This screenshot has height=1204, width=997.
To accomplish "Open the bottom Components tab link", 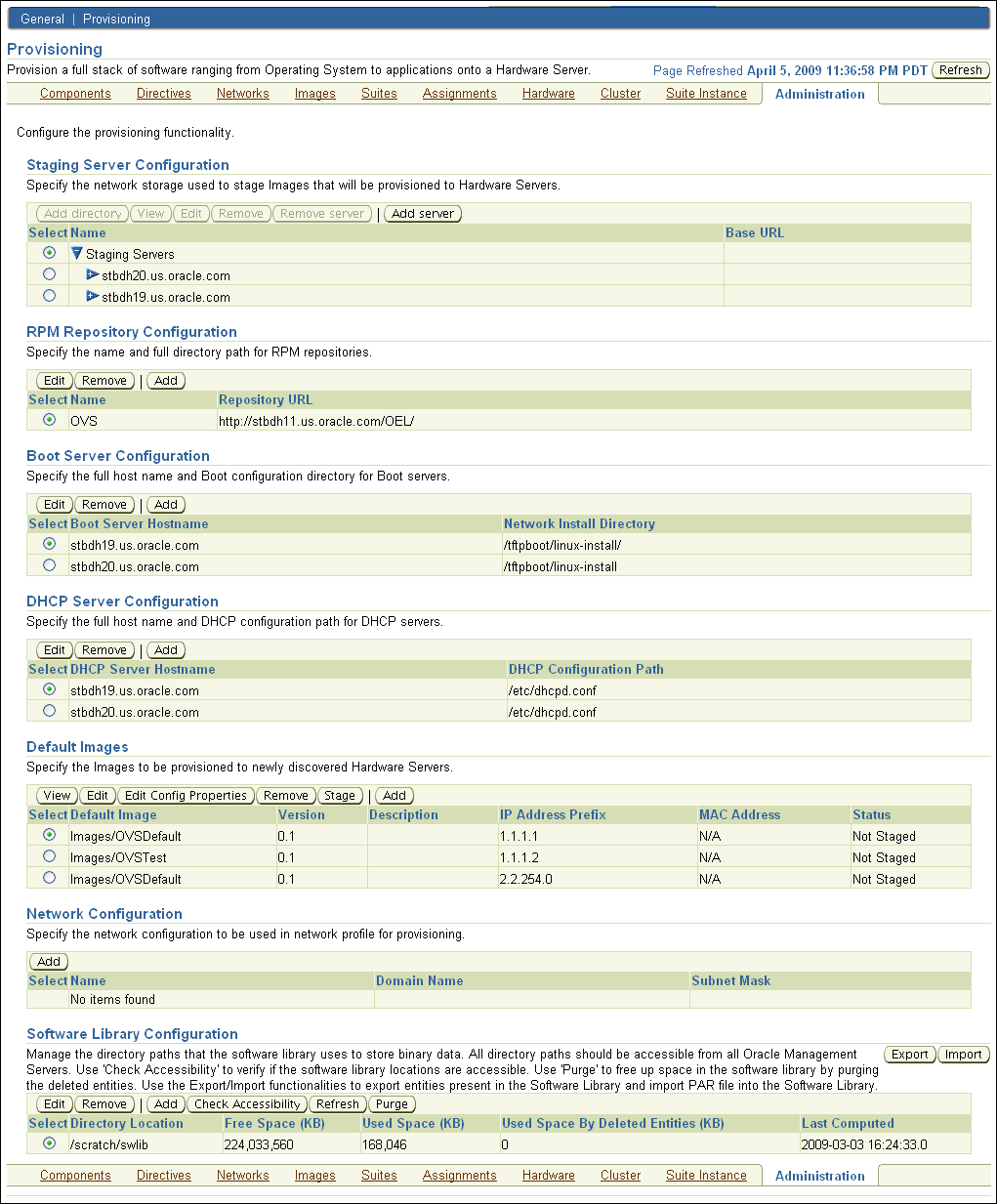I will (75, 1176).
